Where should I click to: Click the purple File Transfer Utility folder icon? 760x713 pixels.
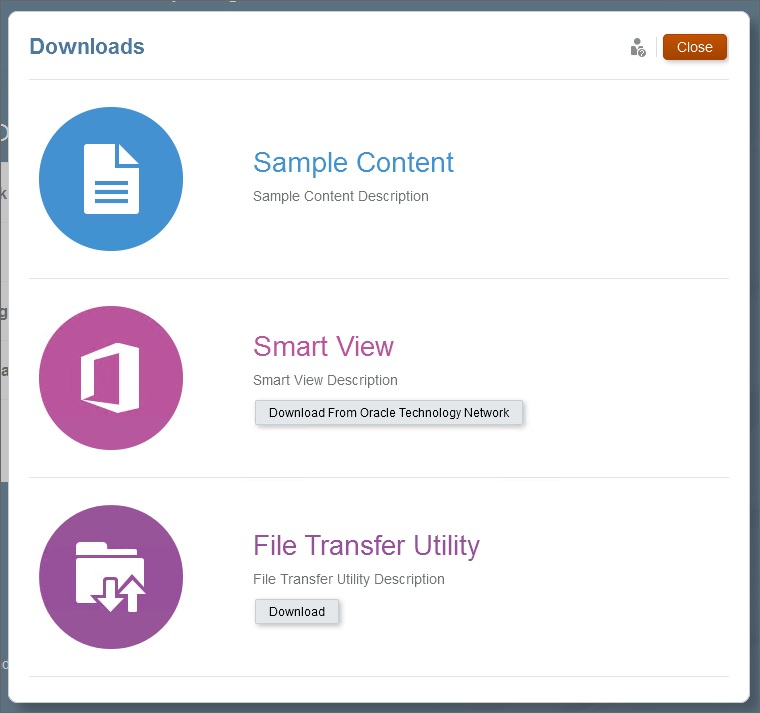[111, 577]
